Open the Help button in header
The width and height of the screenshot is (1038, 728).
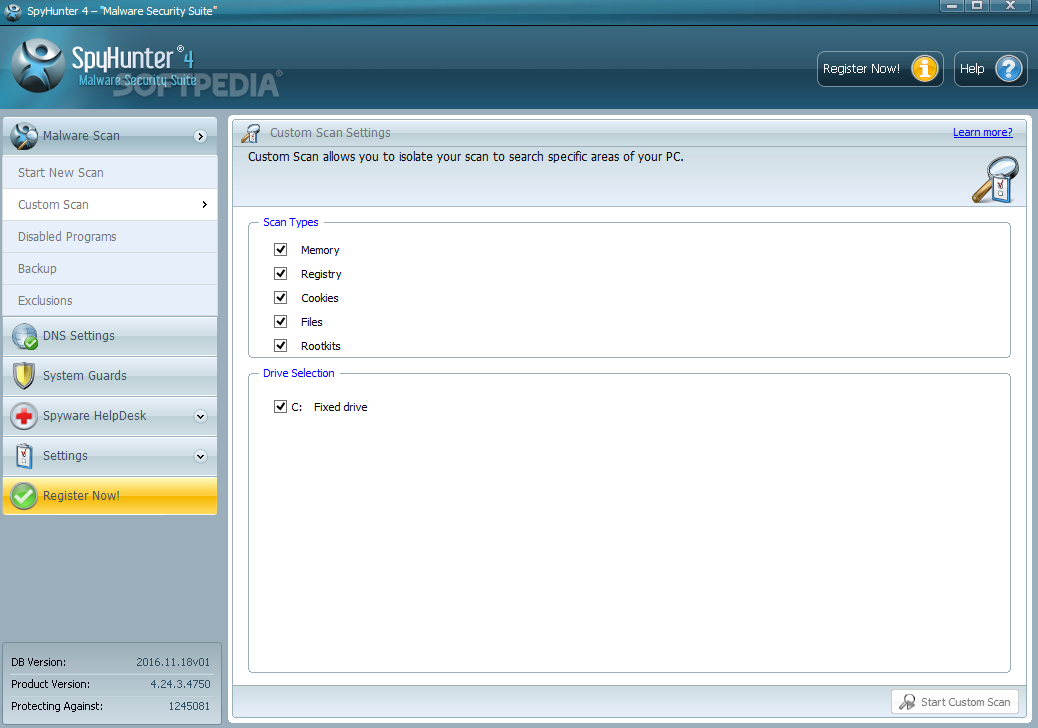990,69
